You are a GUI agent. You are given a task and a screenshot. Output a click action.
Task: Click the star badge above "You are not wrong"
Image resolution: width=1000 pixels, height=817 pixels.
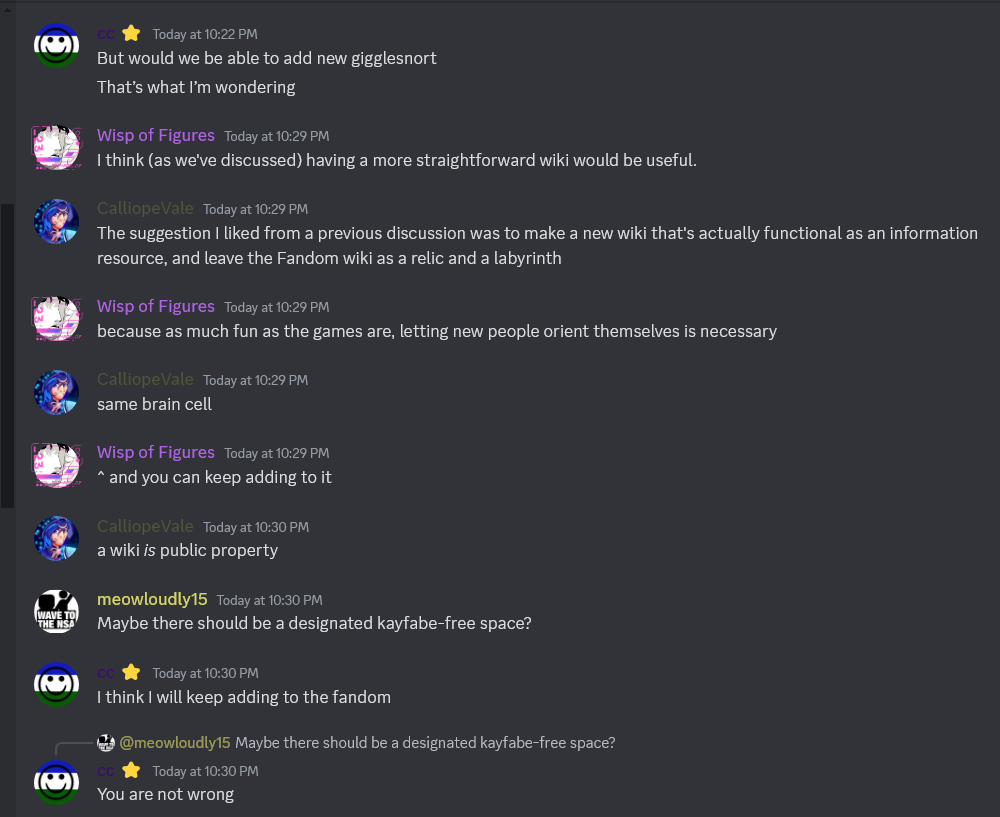tap(131, 770)
